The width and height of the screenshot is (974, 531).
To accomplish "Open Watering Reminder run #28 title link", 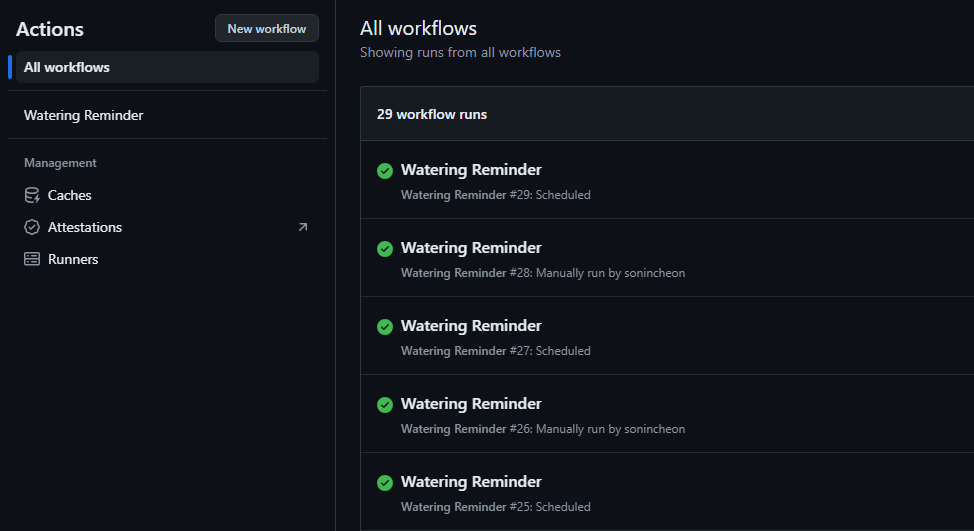I will pyautogui.click(x=471, y=248).
